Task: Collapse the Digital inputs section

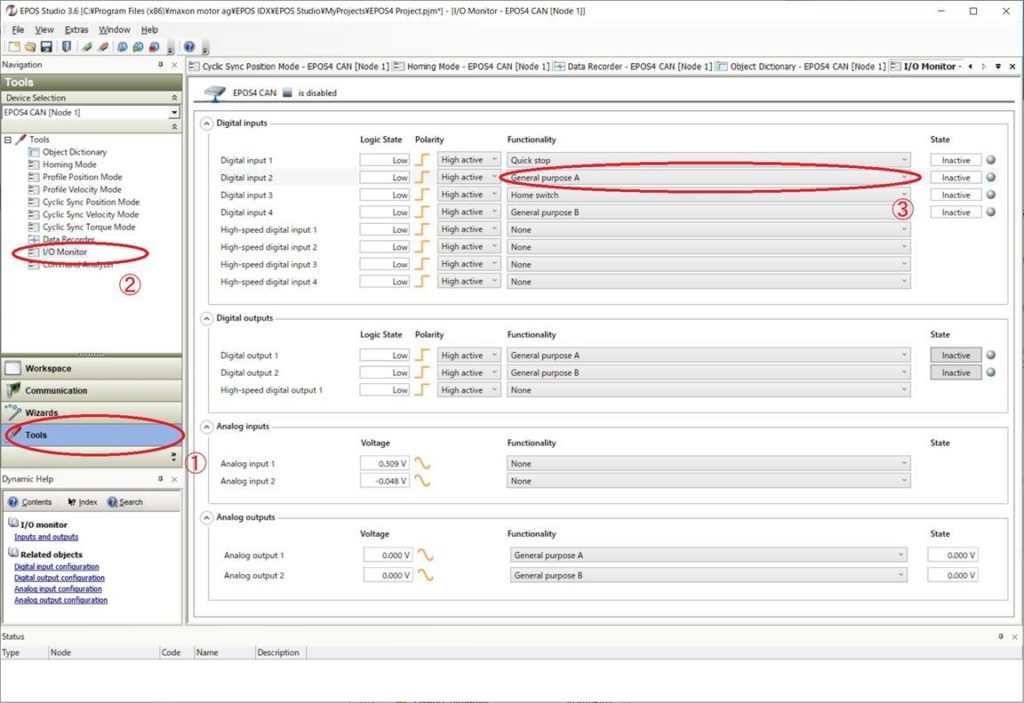Action: (207, 123)
